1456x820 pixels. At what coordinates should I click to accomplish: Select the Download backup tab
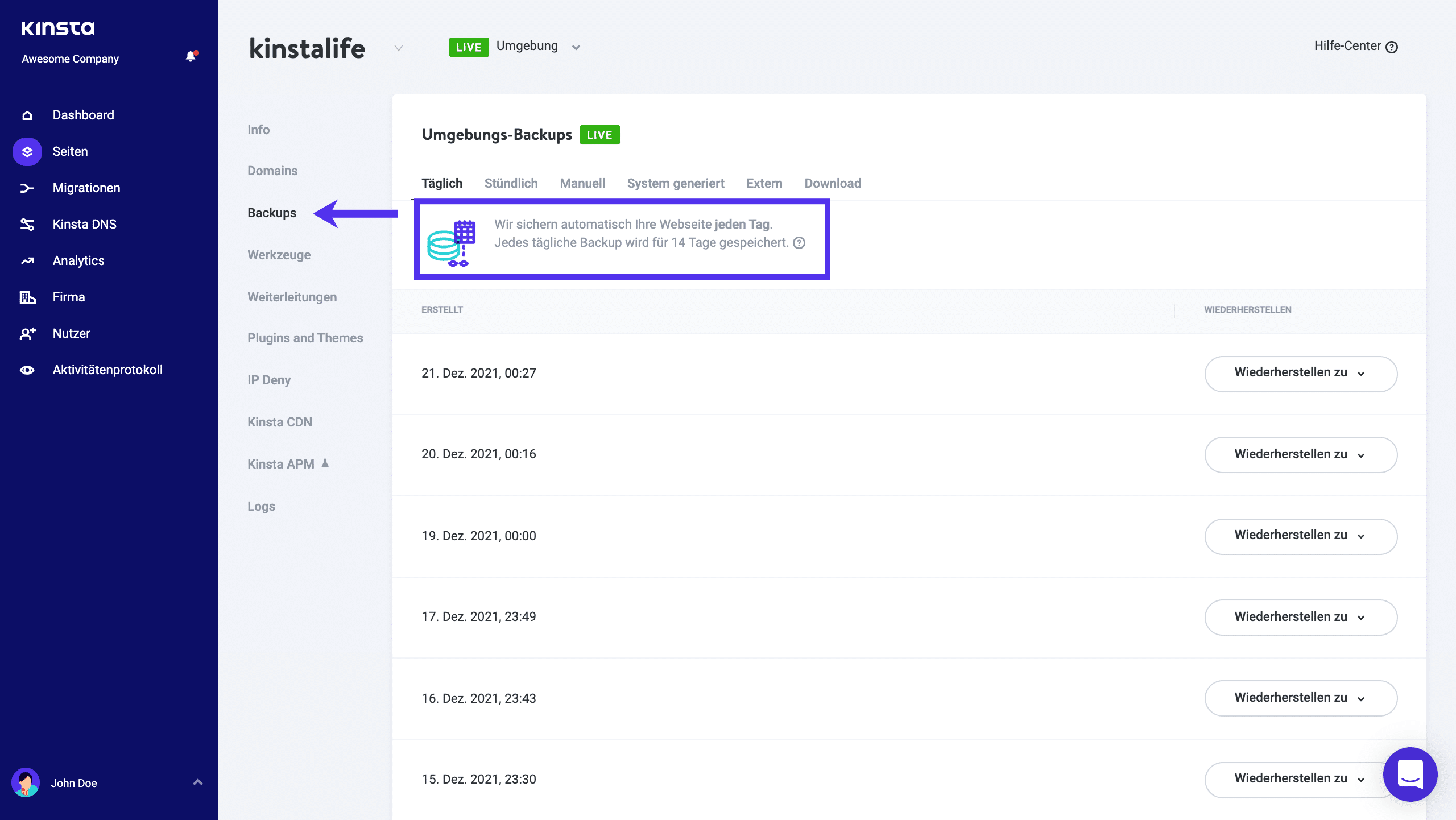(x=832, y=183)
